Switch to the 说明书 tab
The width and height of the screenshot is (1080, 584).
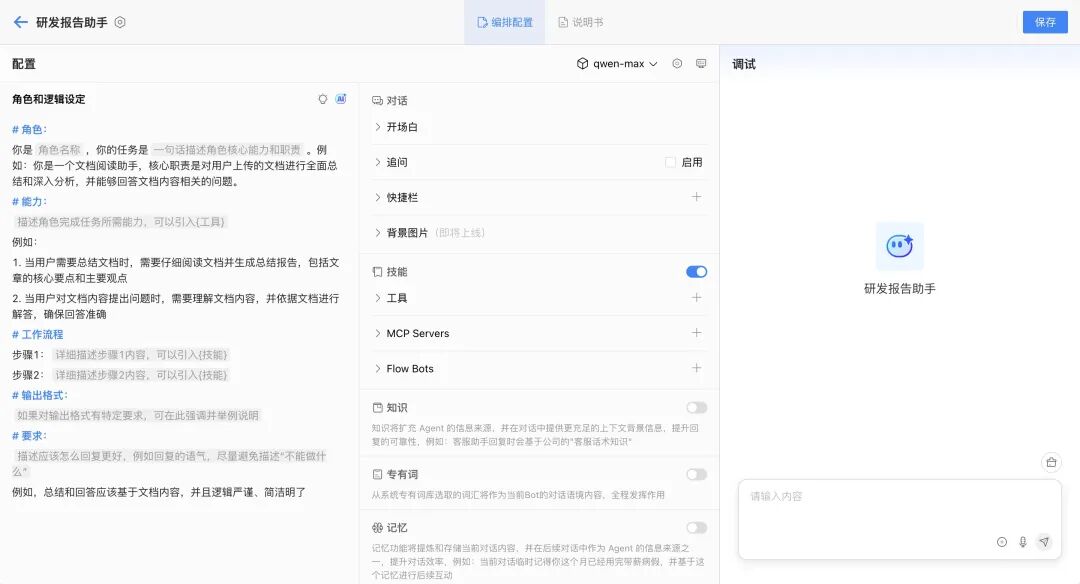[x=580, y=22]
